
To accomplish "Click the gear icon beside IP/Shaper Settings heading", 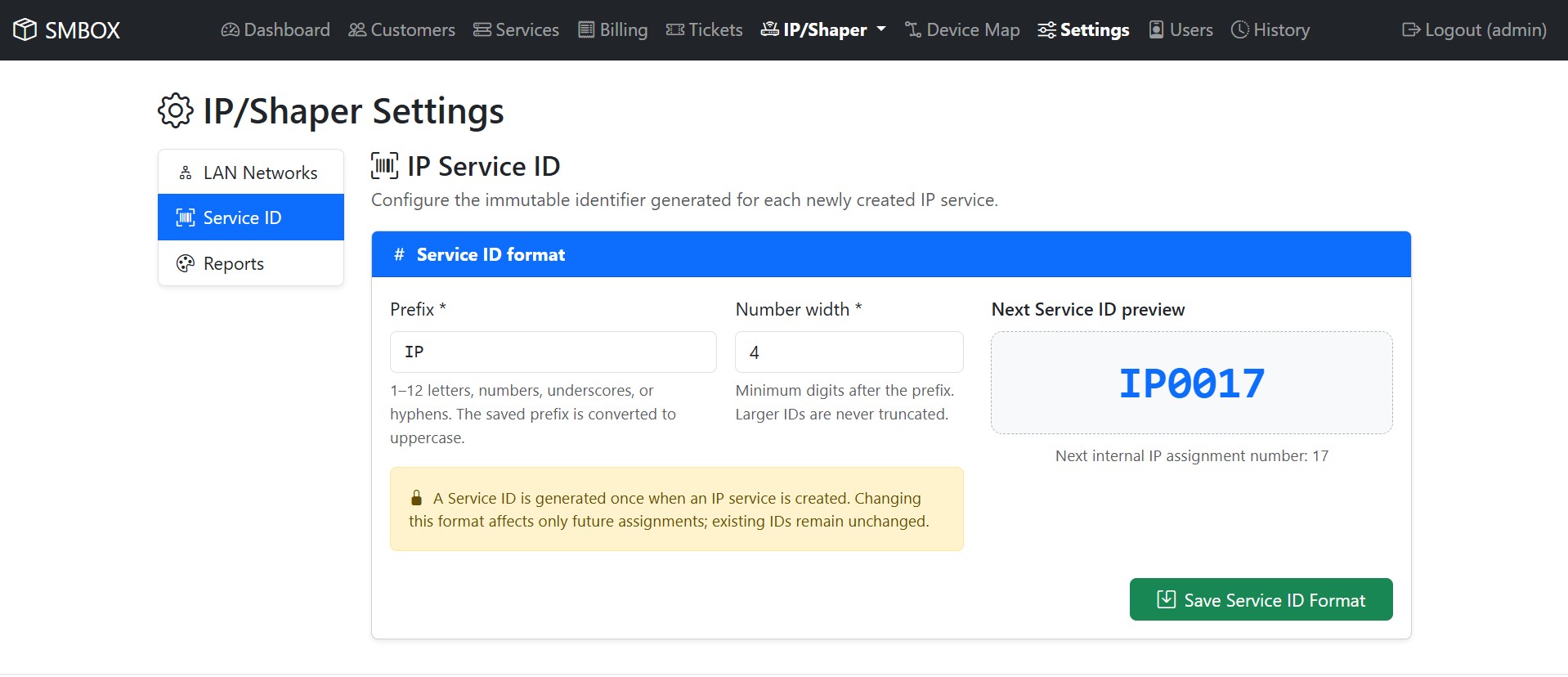I will [x=176, y=110].
